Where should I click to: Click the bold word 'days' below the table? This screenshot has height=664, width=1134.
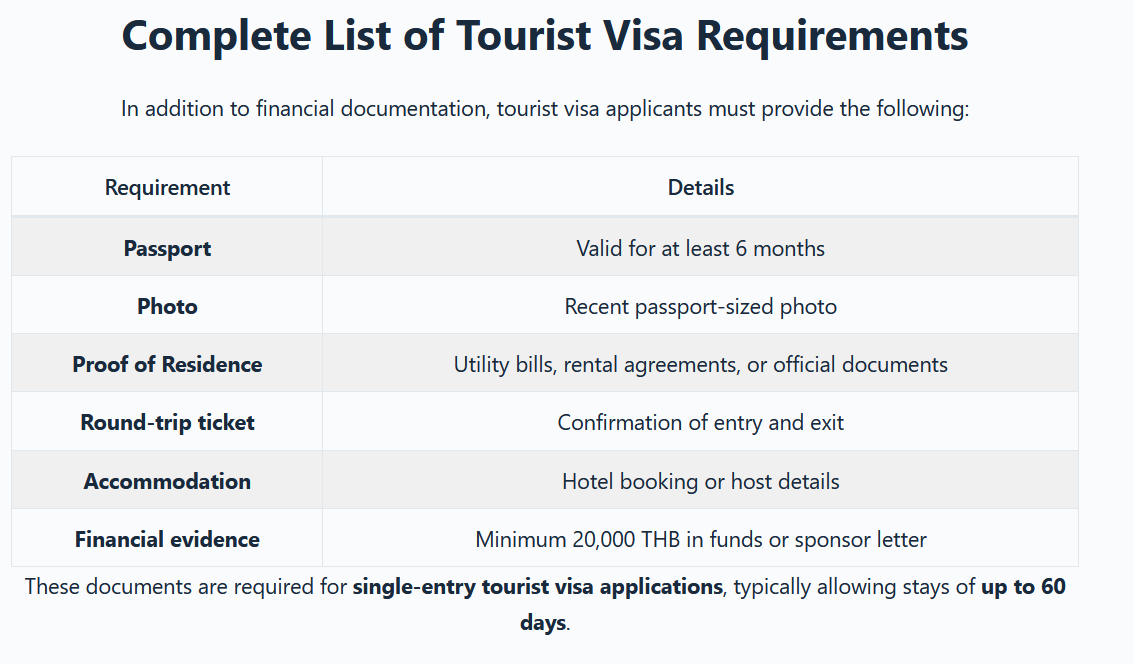(543, 622)
